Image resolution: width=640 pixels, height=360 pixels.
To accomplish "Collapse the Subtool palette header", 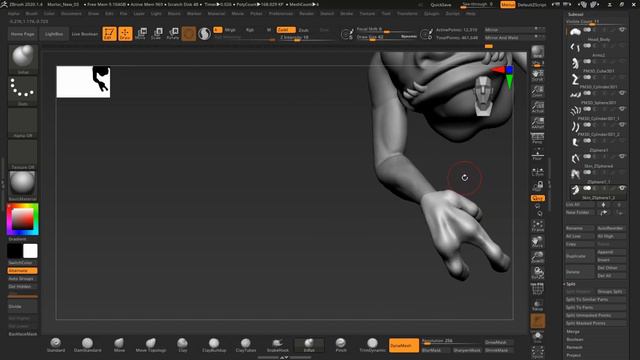I will (576, 14).
